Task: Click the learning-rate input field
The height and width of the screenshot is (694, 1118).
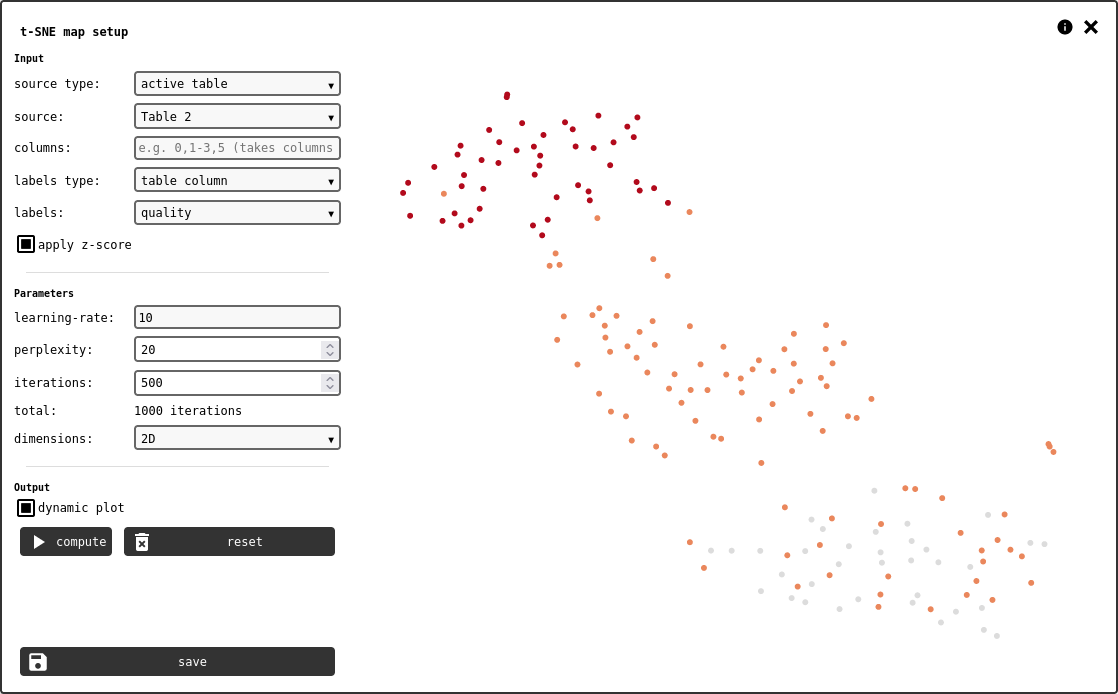Action: [x=237, y=318]
